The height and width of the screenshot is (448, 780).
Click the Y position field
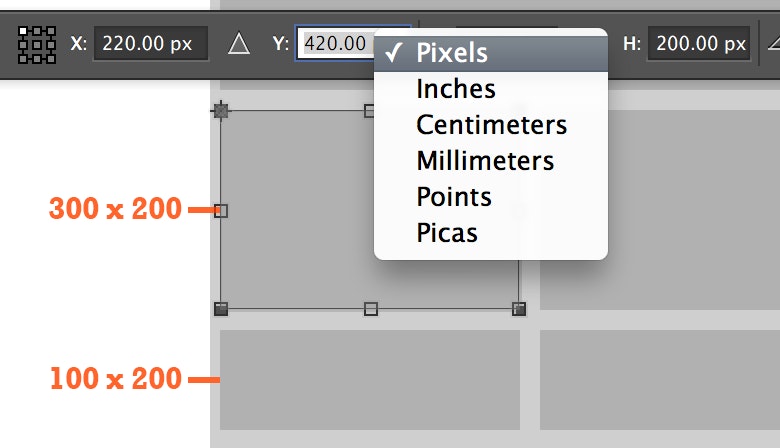[x=335, y=44]
